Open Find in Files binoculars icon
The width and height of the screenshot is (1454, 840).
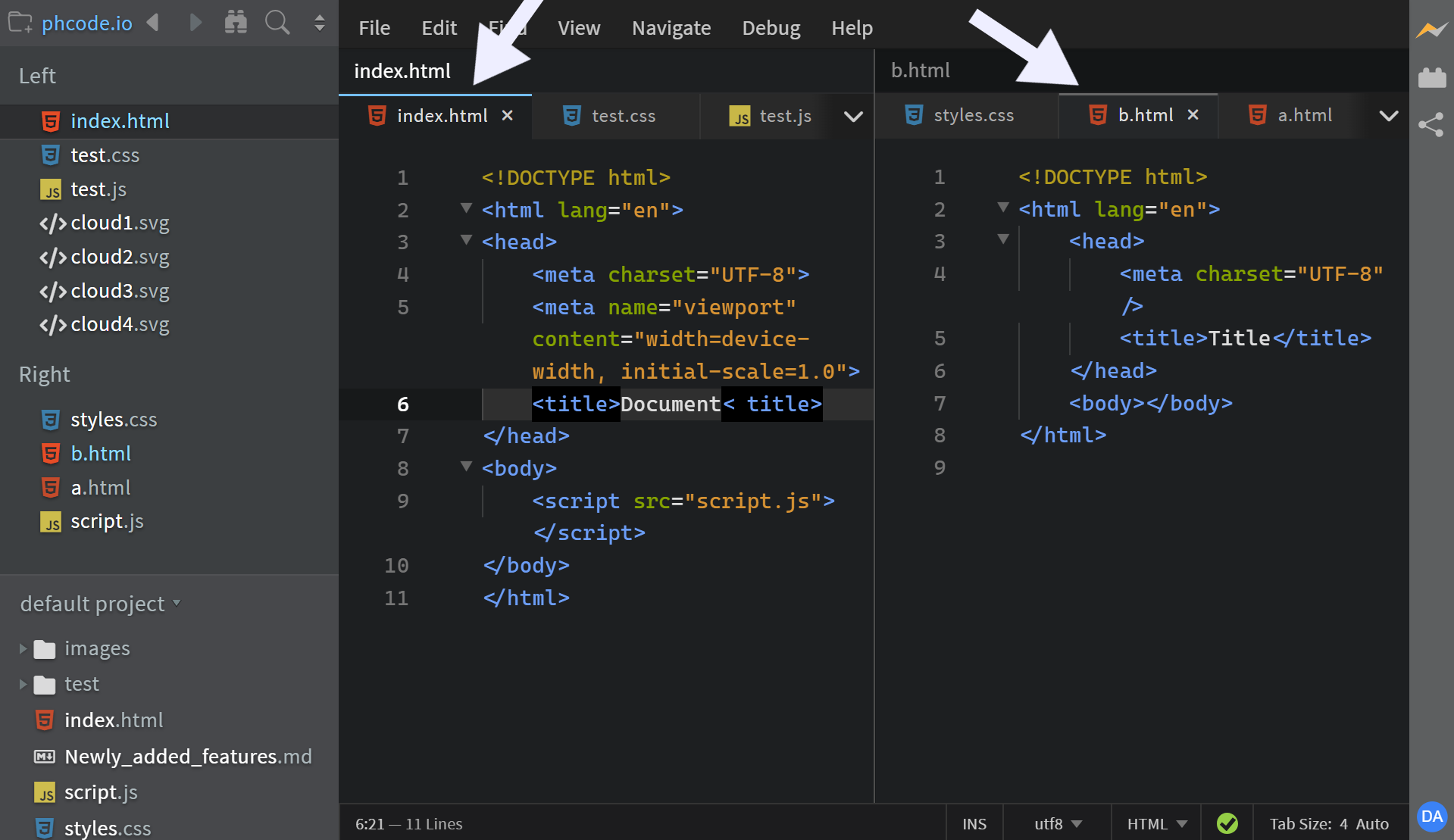(x=236, y=23)
